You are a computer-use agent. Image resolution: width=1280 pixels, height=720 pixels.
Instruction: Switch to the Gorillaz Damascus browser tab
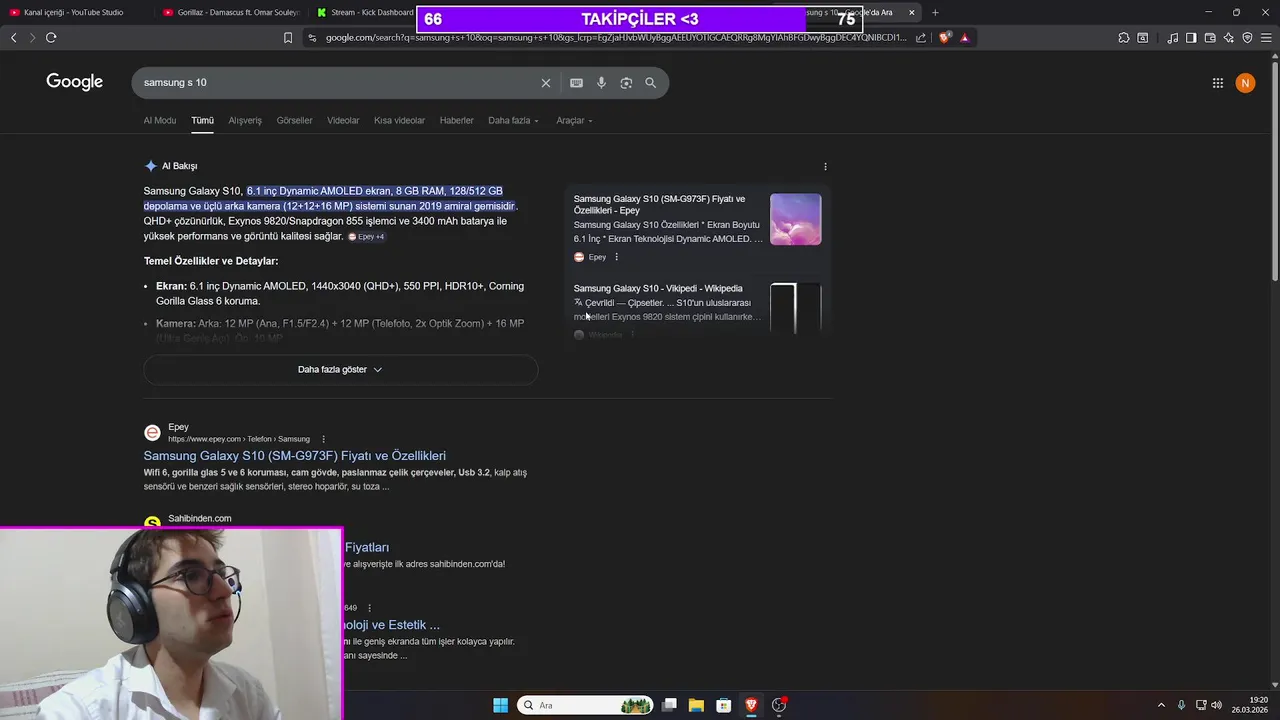pyautogui.click(x=231, y=13)
